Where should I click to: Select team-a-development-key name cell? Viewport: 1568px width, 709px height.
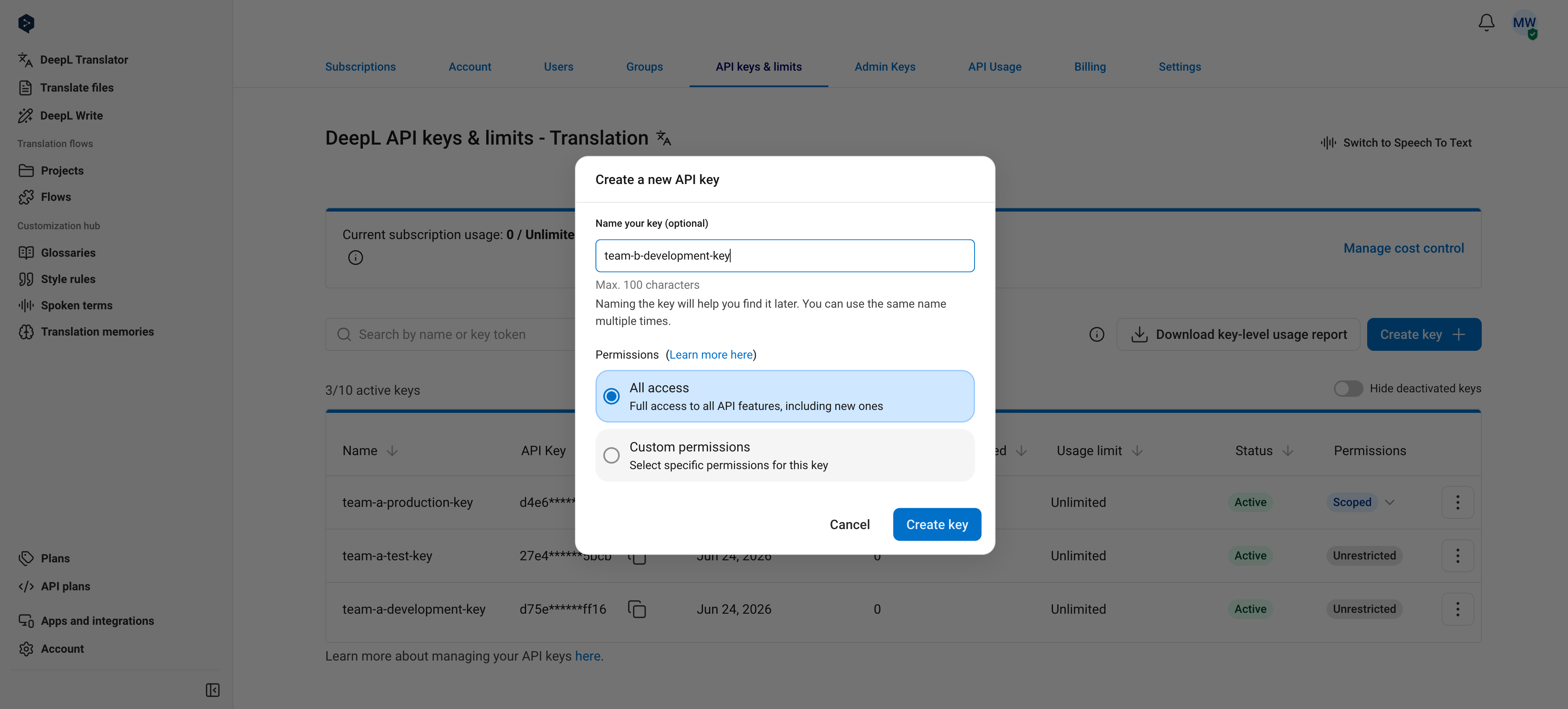[x=414, y=609]
